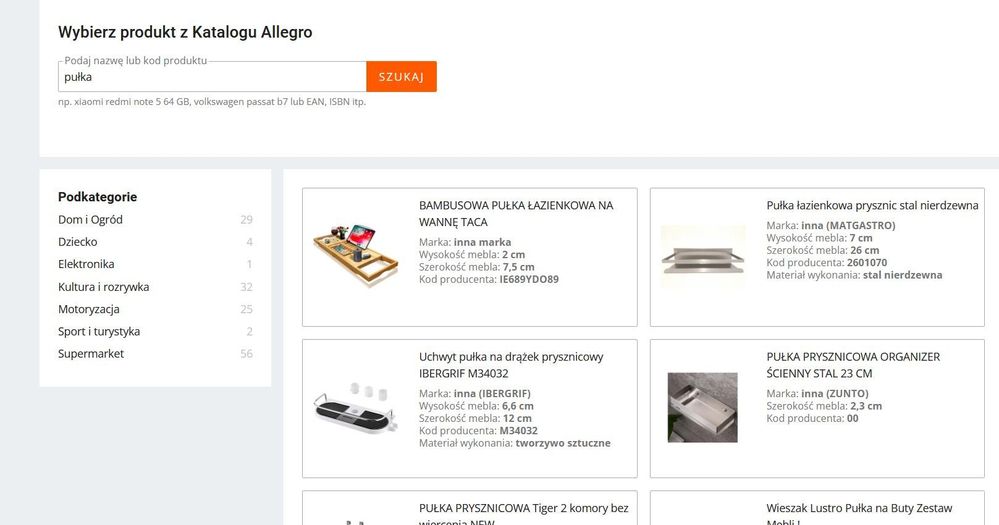Click the bamboo bathtub tray thumbnail
This screenshot has height=525, width=999.
356,255
